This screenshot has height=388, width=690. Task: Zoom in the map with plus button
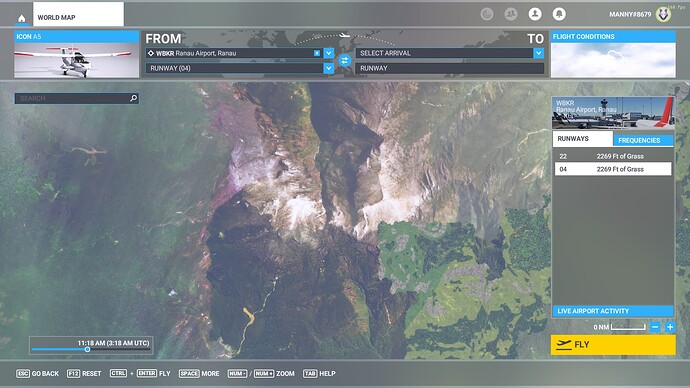(x=670, y=327)
